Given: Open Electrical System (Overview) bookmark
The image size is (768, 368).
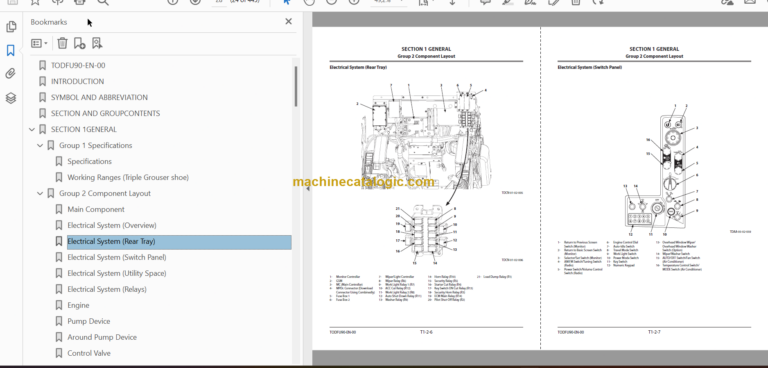Looking at the screenshot, I should coord(112,225).
